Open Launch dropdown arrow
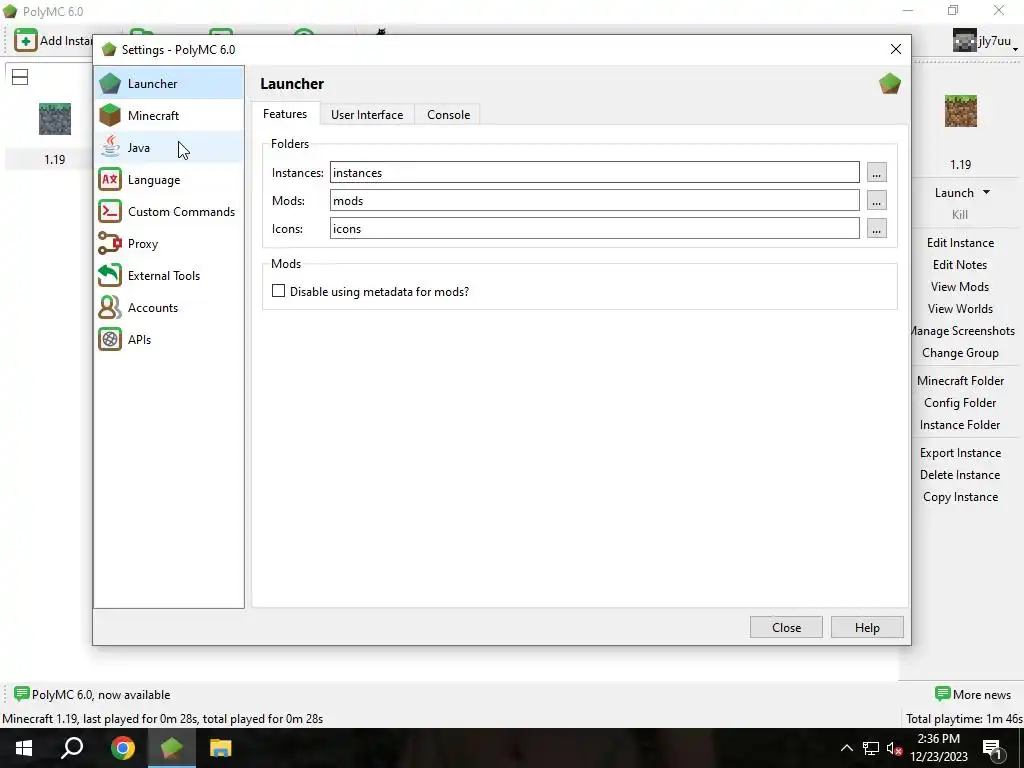The width and height of the screenshot is (1024, 768). pos(986,192)
